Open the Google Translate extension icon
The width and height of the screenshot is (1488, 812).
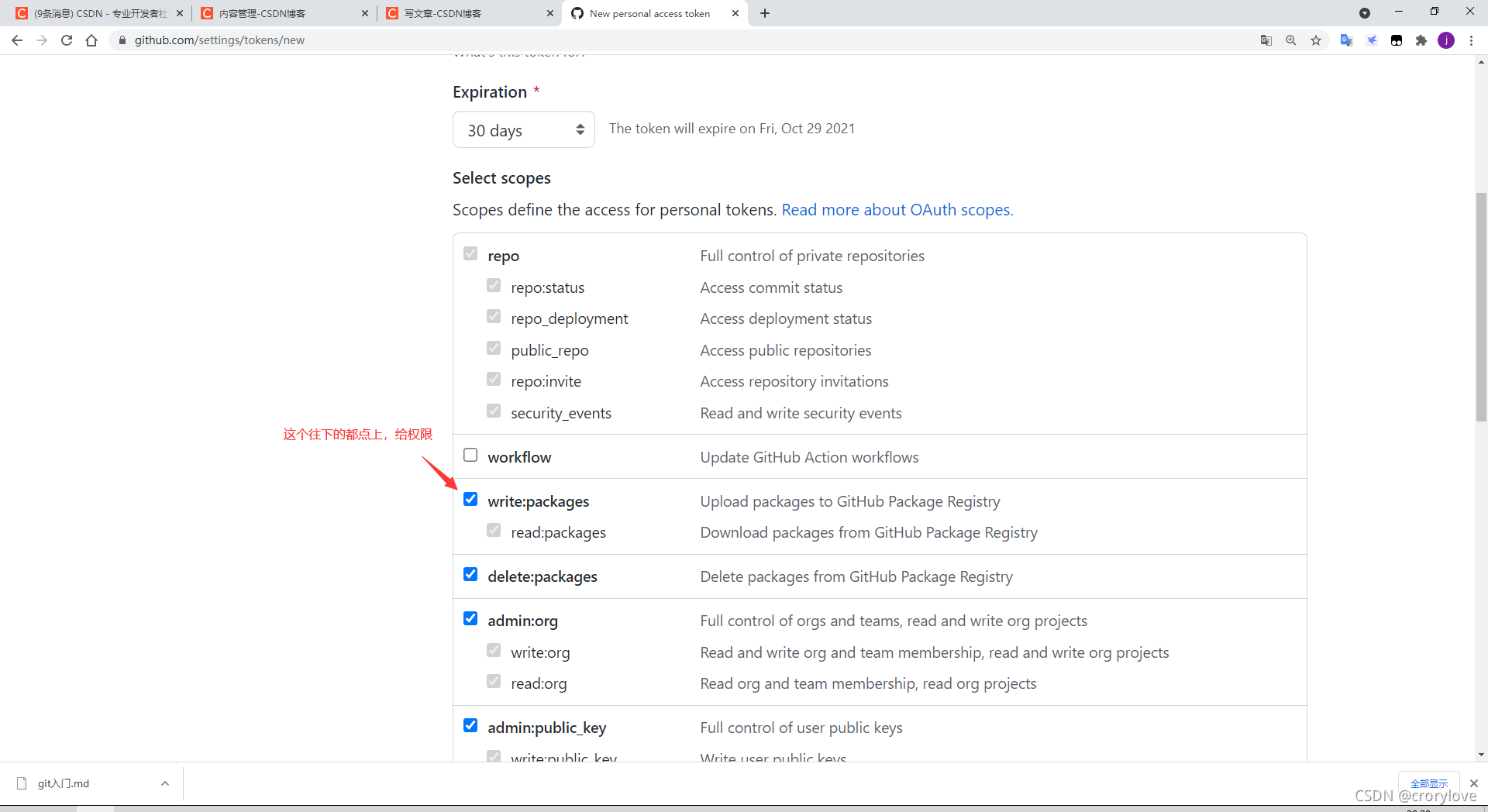click(x=1346, y=40)
